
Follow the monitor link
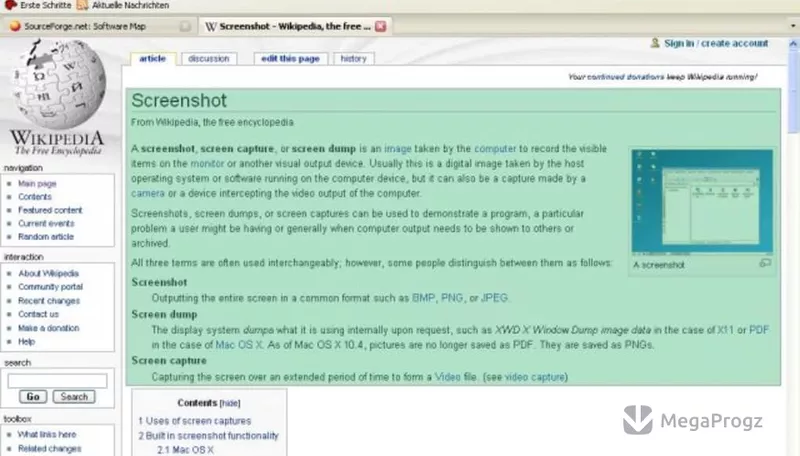207,164
